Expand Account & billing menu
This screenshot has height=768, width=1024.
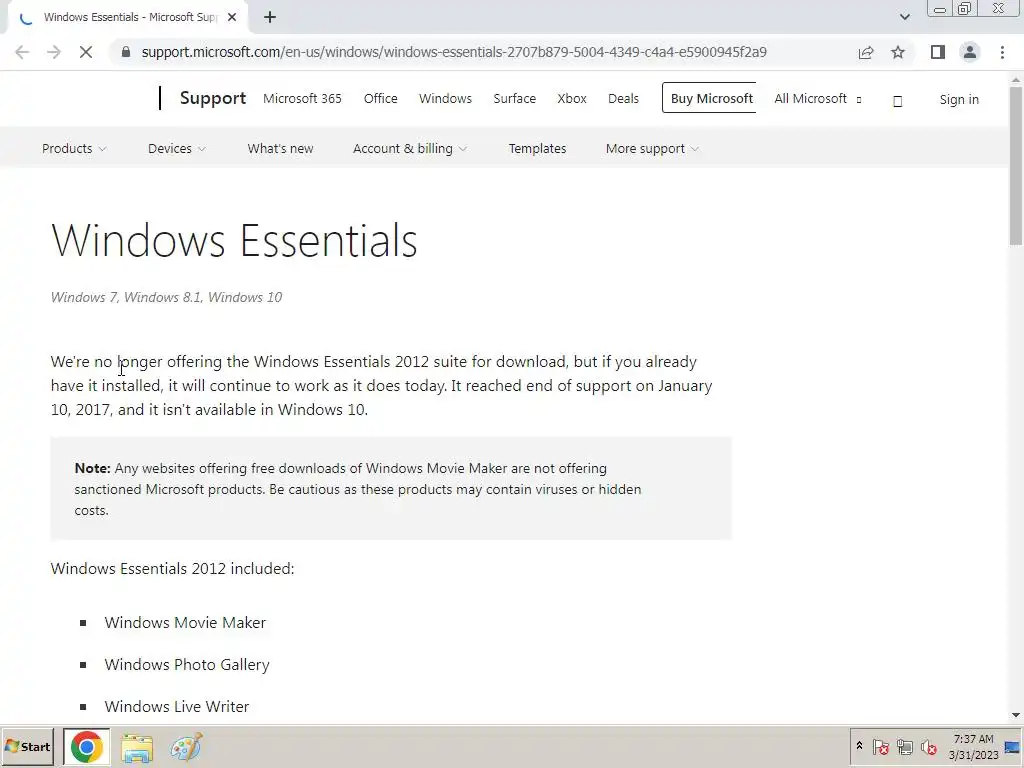tap(409, 148)
